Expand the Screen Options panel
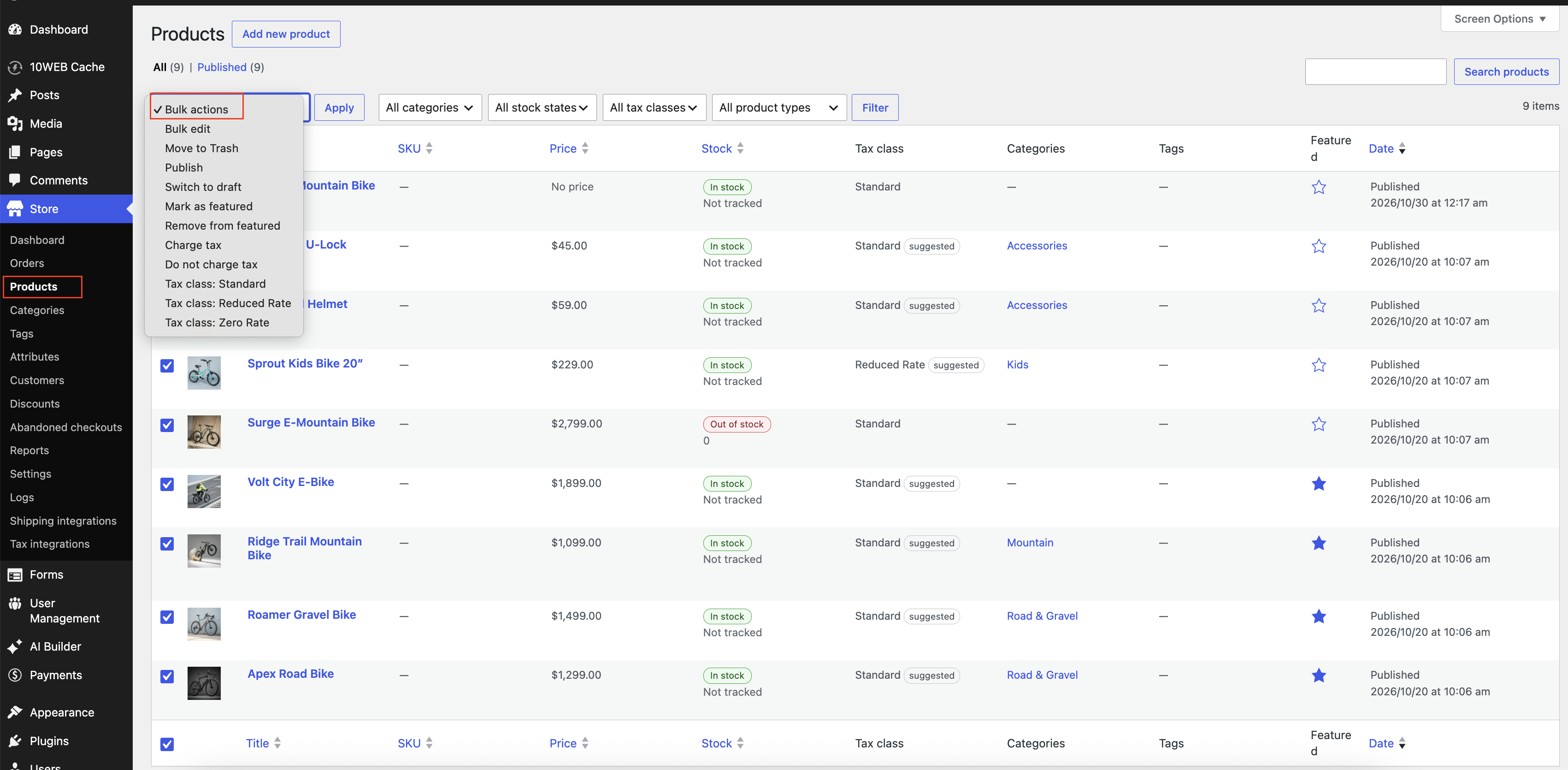Viewport: 1568px width, 770px height. pos(1500,19)
